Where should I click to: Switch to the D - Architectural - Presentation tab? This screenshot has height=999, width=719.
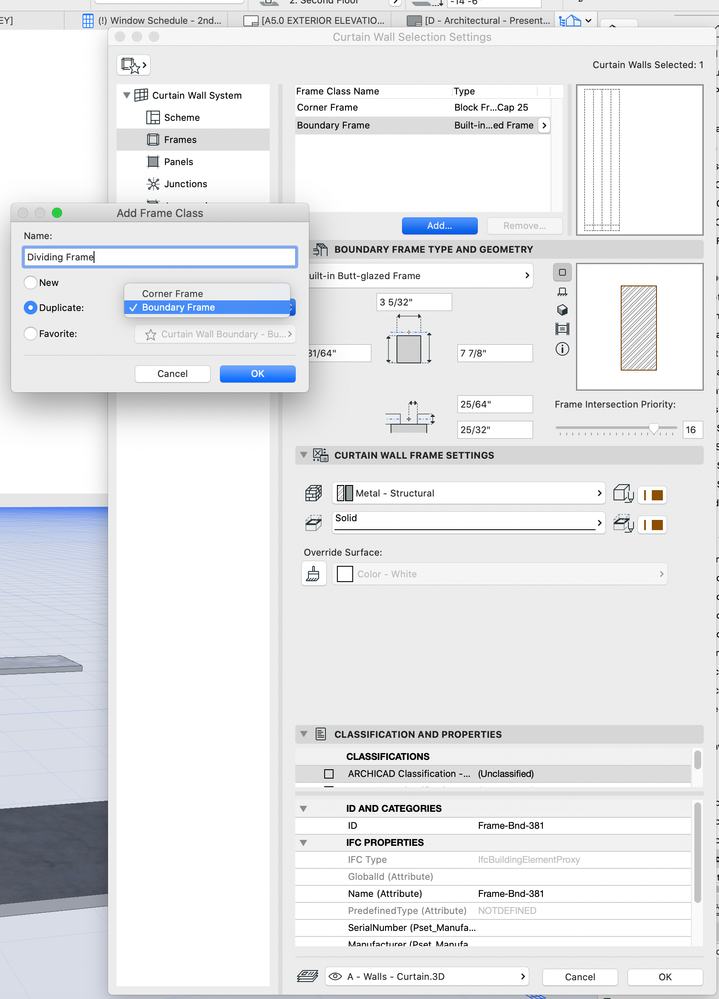click(479, 20)
